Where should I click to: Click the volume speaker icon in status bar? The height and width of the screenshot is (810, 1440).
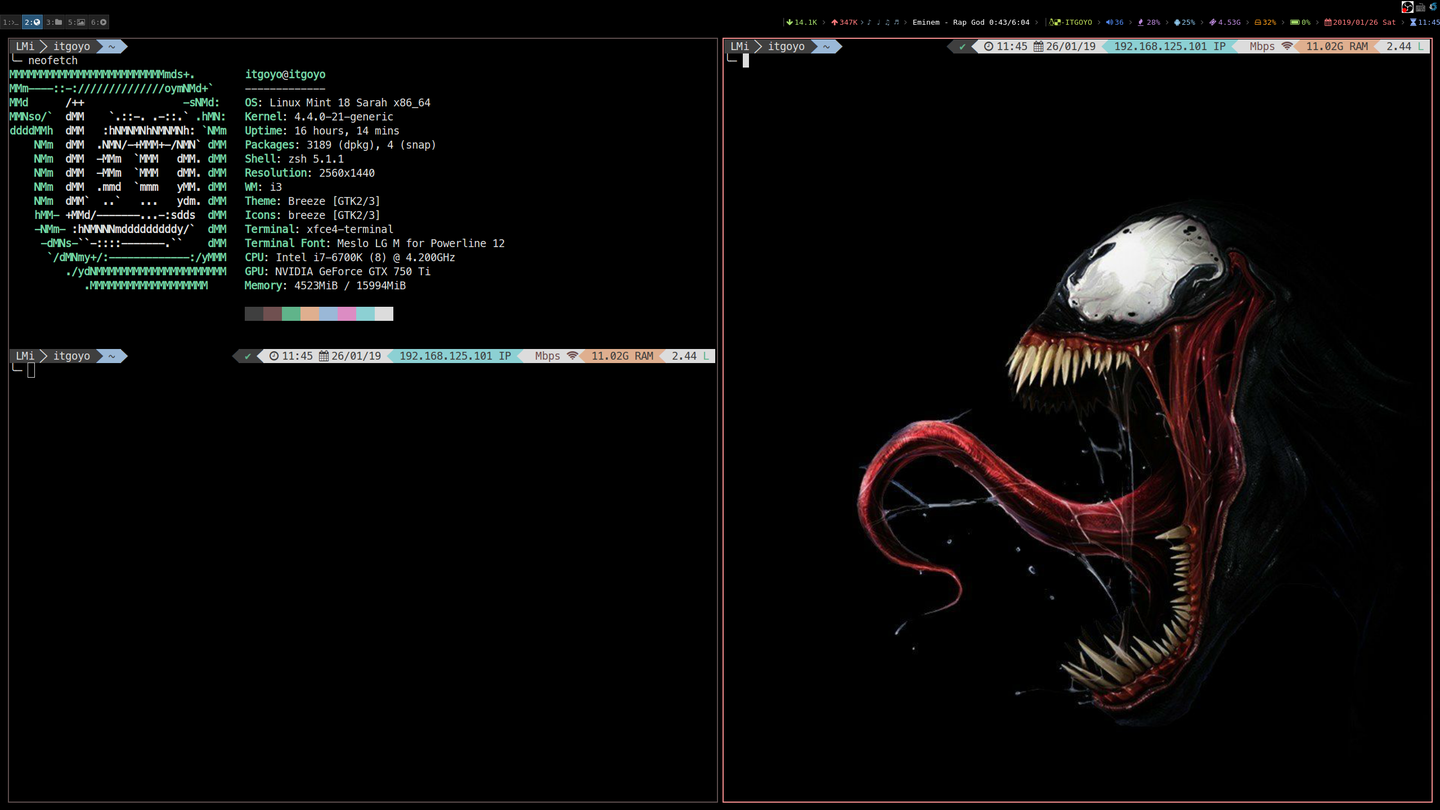click(1109, 21)
